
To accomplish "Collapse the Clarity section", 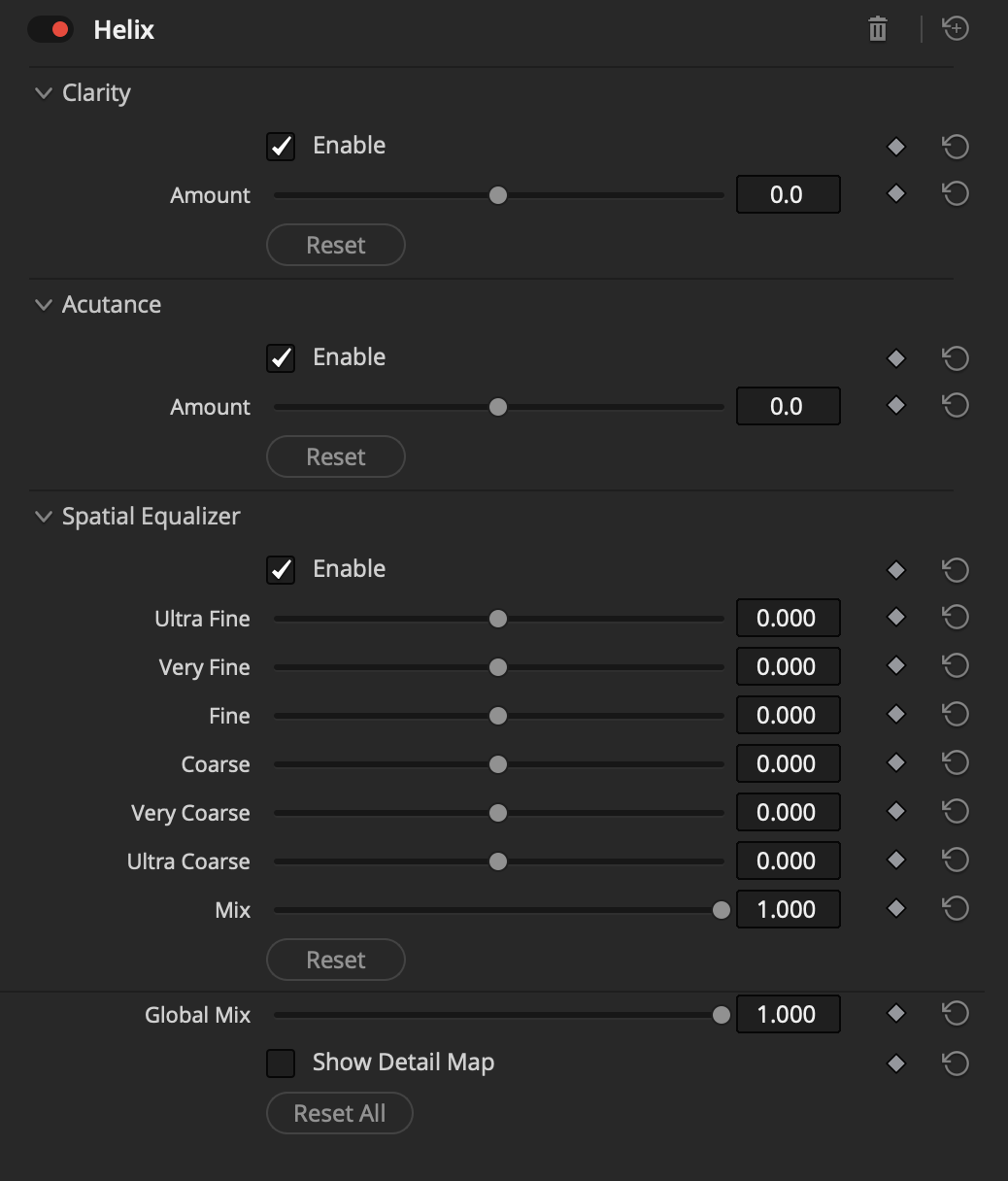I will (43, 92).
